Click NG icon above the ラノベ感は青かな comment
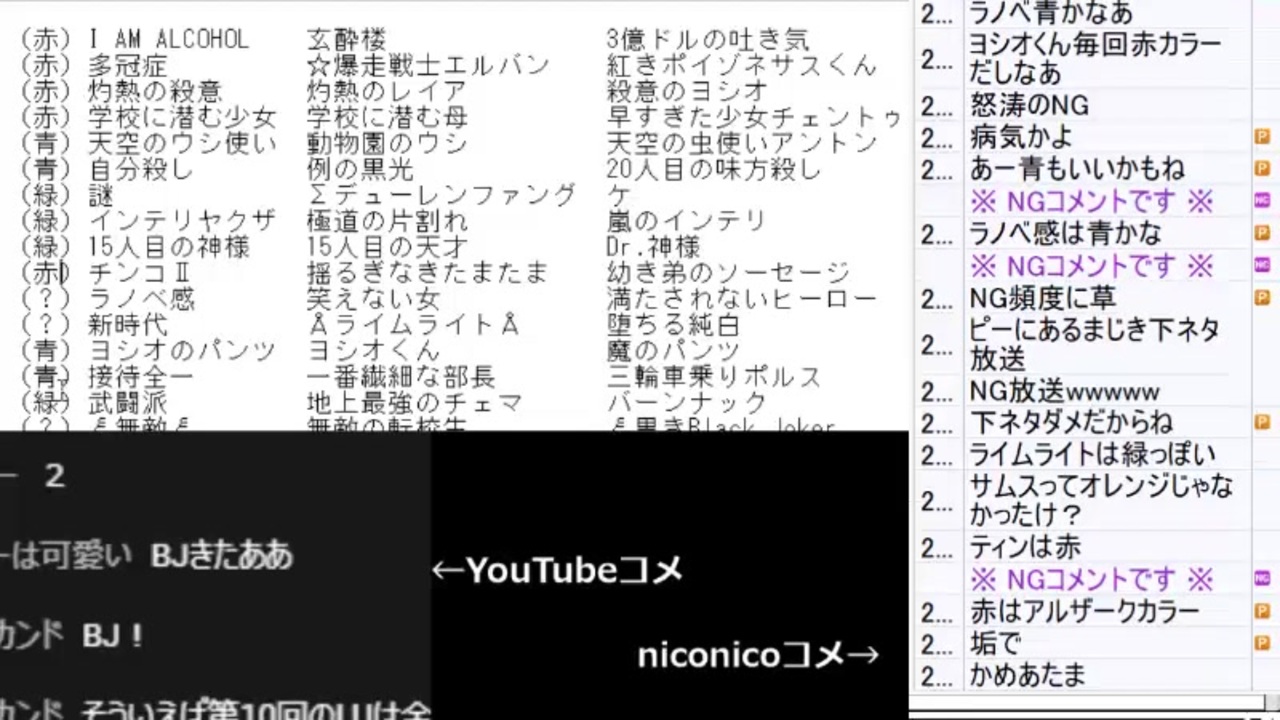 point(1262,201)
